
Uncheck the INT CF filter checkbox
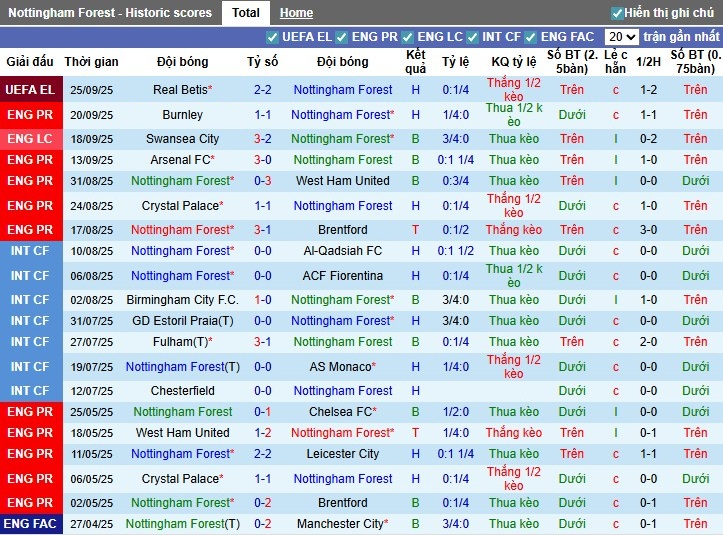pyautogui.click(x=472, y=37)
